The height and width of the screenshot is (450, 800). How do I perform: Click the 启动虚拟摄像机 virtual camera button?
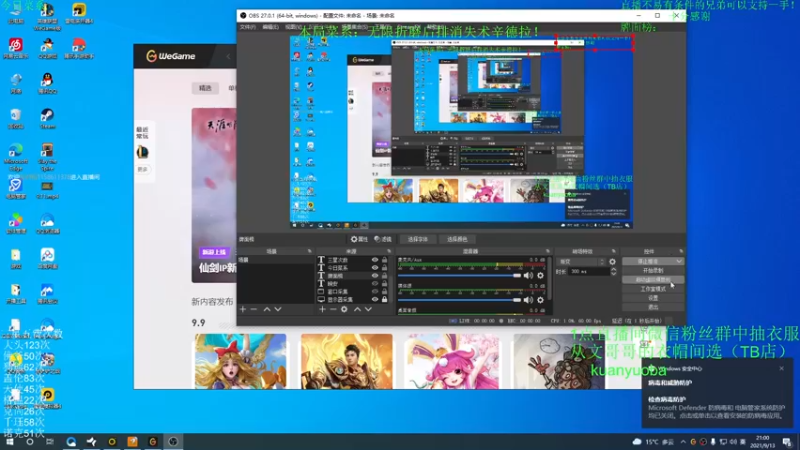click(x=653, y=280)
